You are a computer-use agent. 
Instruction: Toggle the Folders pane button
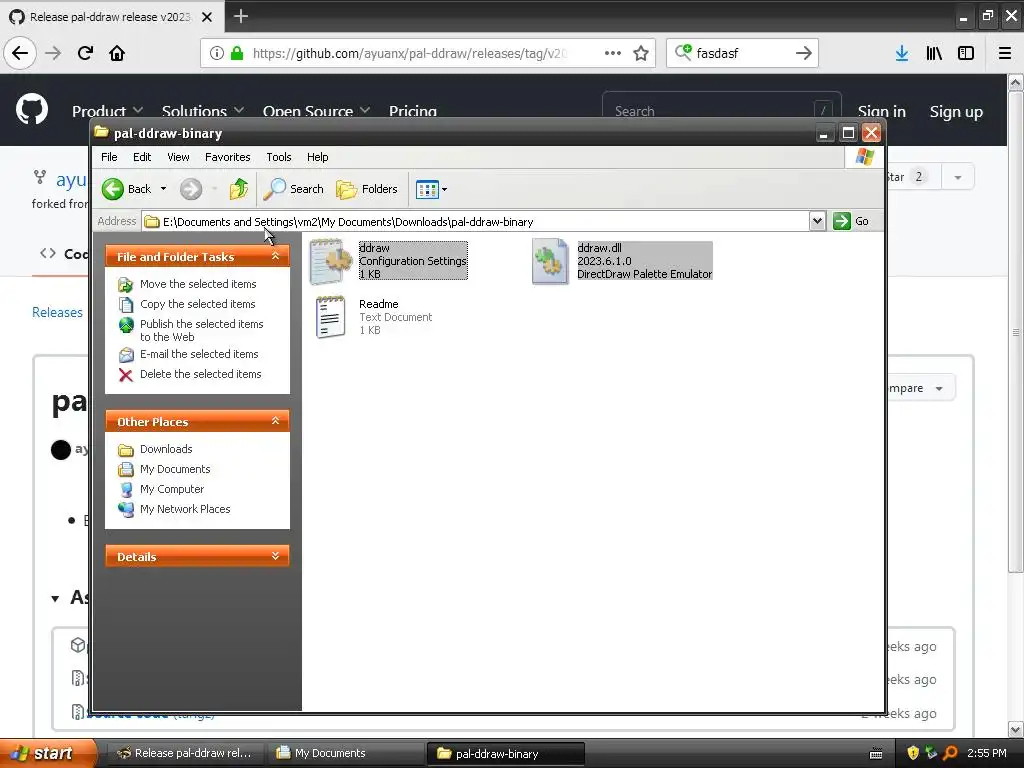[x=366, y=189]
